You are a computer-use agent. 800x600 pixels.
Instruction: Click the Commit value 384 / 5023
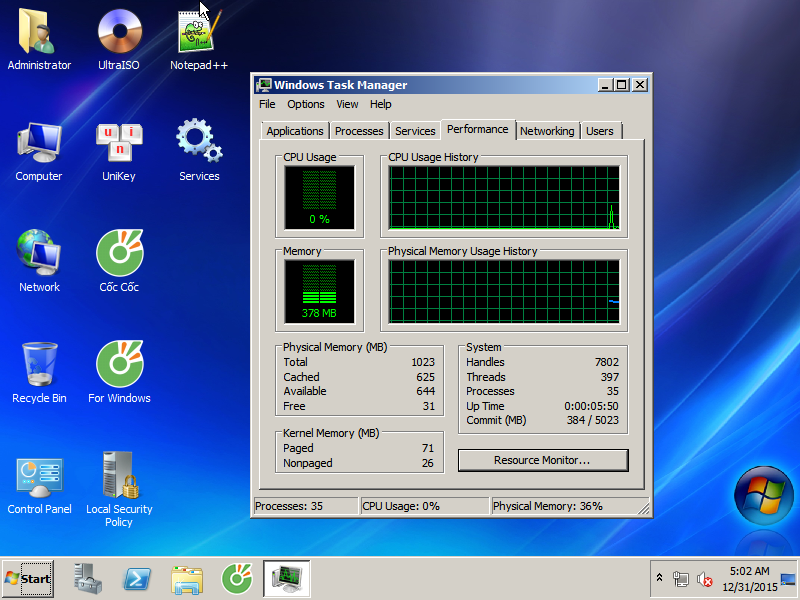point(592,420)
